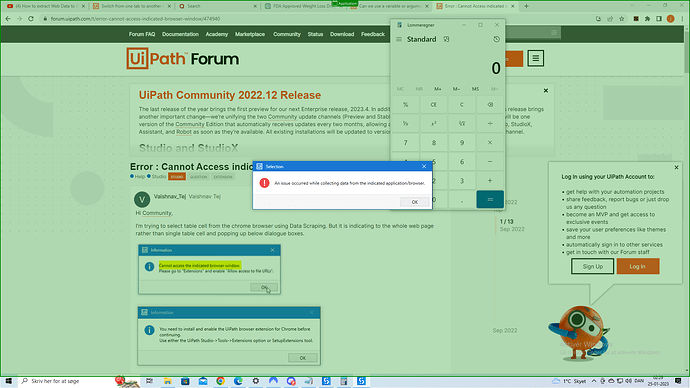
Task: Open Calculator history panel
Action: click(496, 39)
